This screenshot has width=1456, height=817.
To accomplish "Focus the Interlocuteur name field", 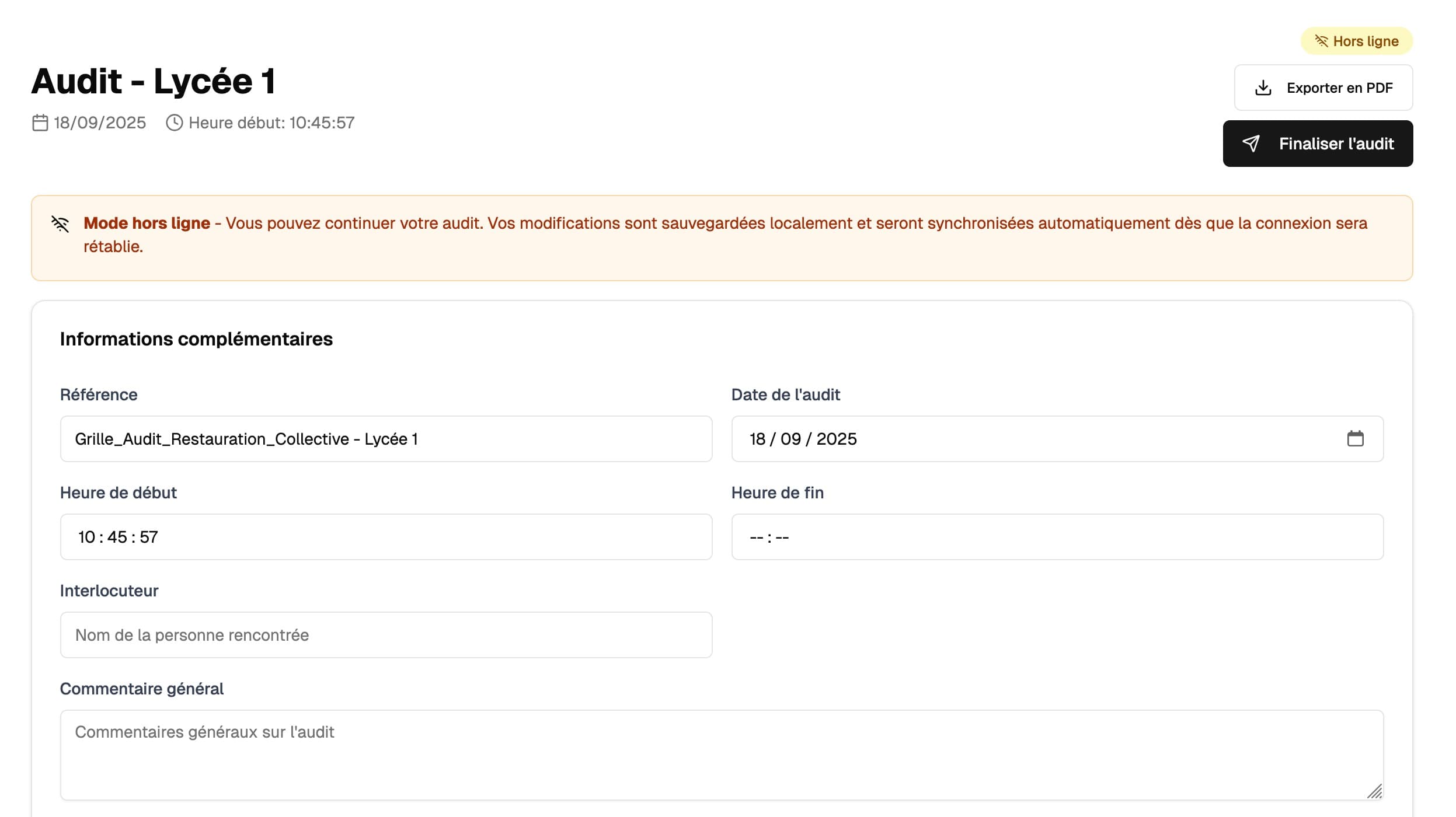I will 385,635.
